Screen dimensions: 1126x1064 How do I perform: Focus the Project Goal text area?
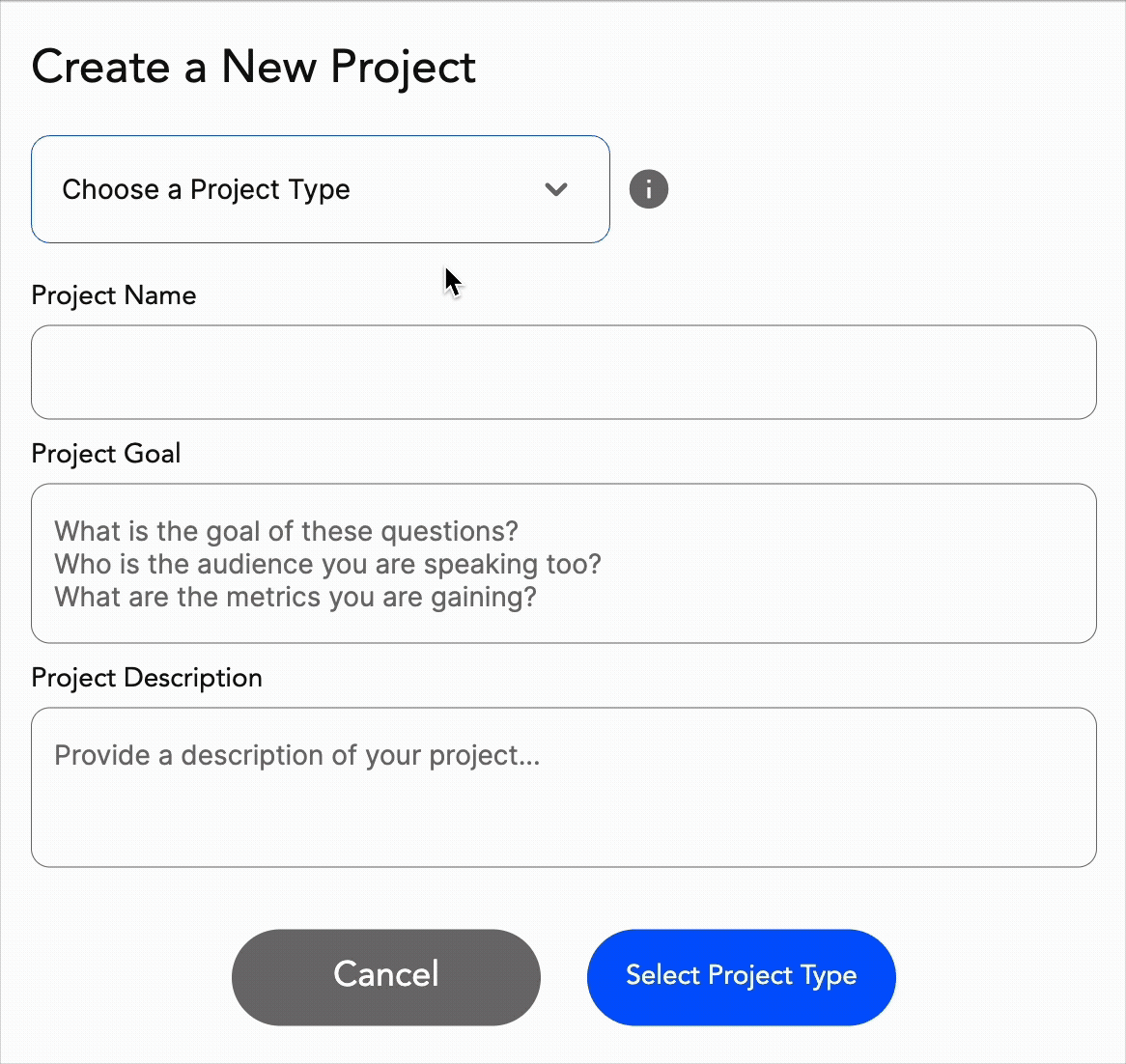click(x=564, y=564)
